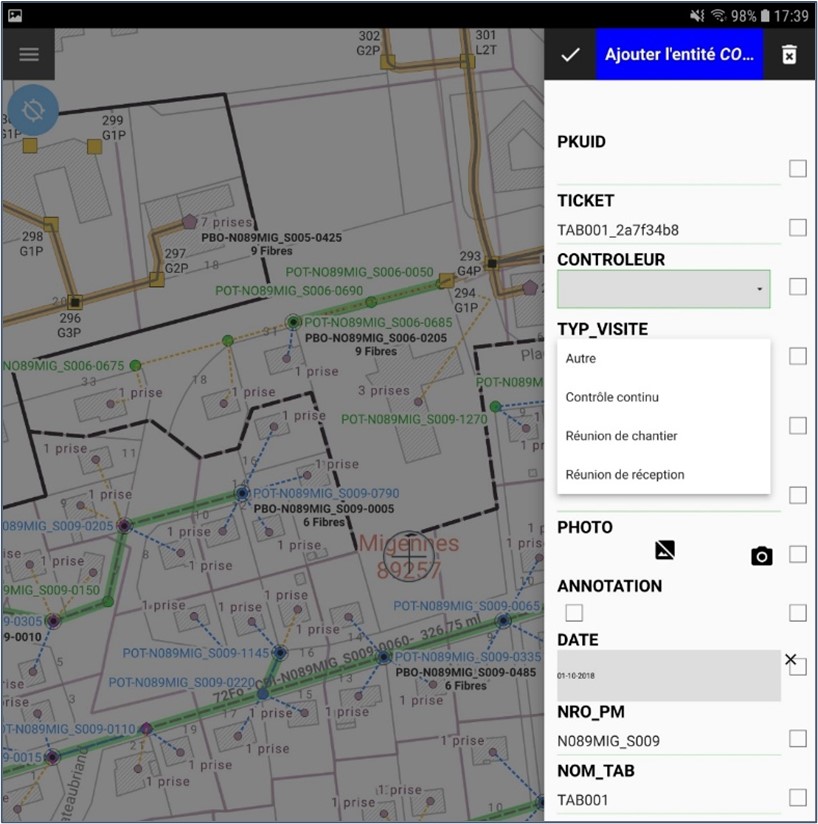Tap the Wi-Fi status bar icon
The width and height of the screenshot is (818, 824).
[x=718, y=16]
